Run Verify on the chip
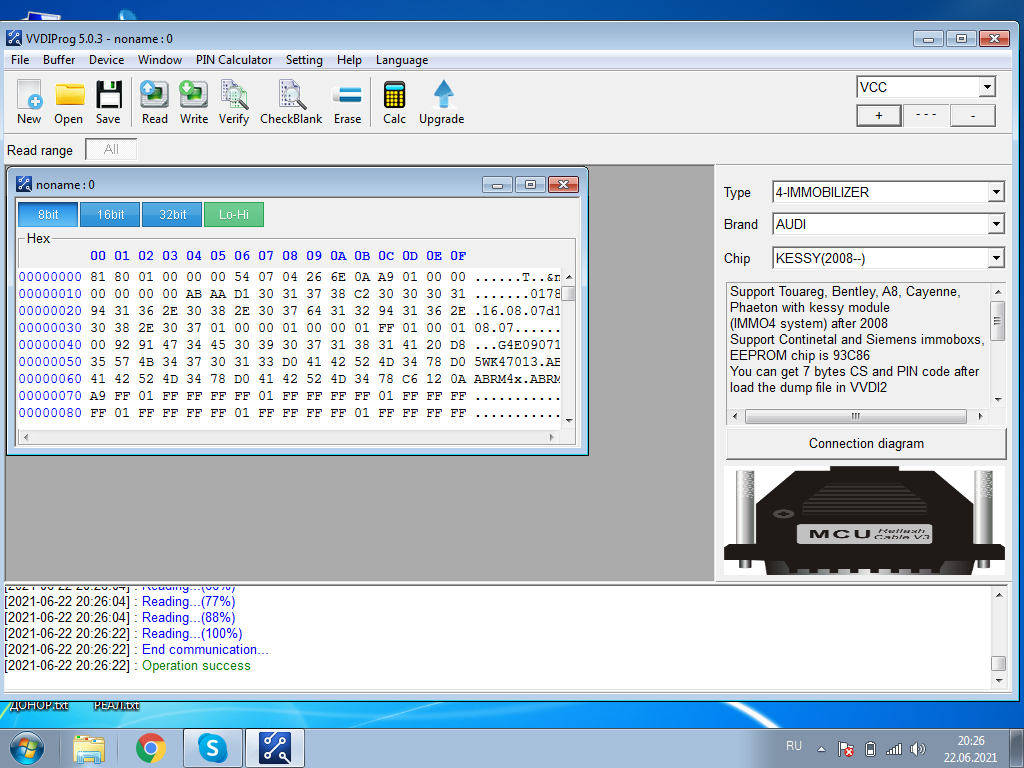Viewport: 1024px width, 768px height. [x=234, y=101]
